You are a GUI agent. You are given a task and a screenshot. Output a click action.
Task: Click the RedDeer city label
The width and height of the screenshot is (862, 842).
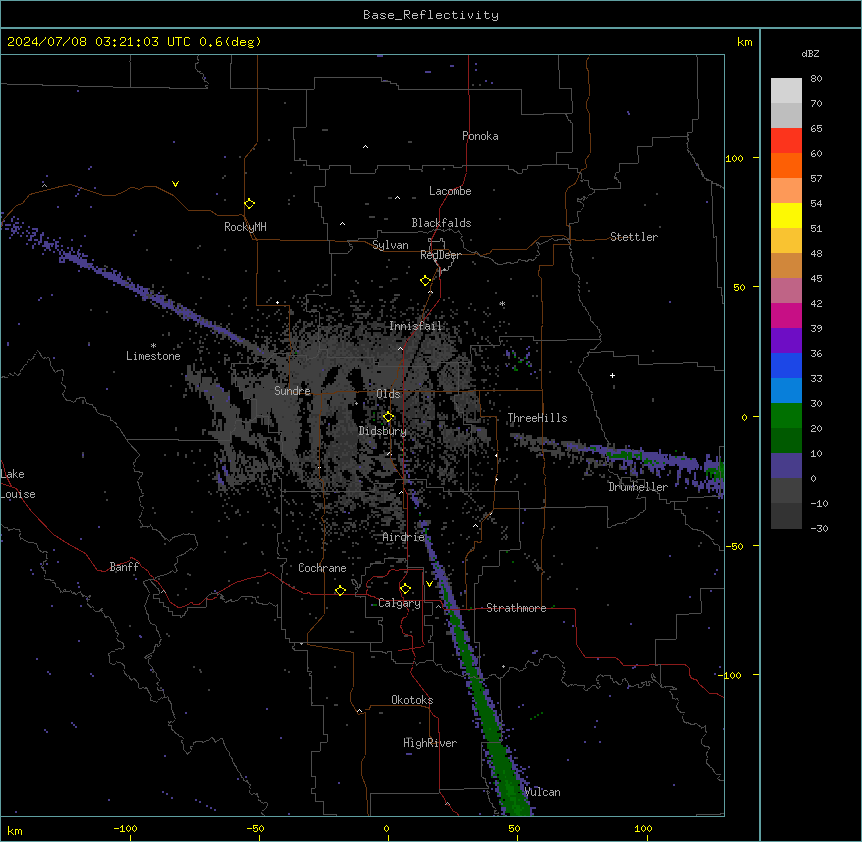point(440,255)
